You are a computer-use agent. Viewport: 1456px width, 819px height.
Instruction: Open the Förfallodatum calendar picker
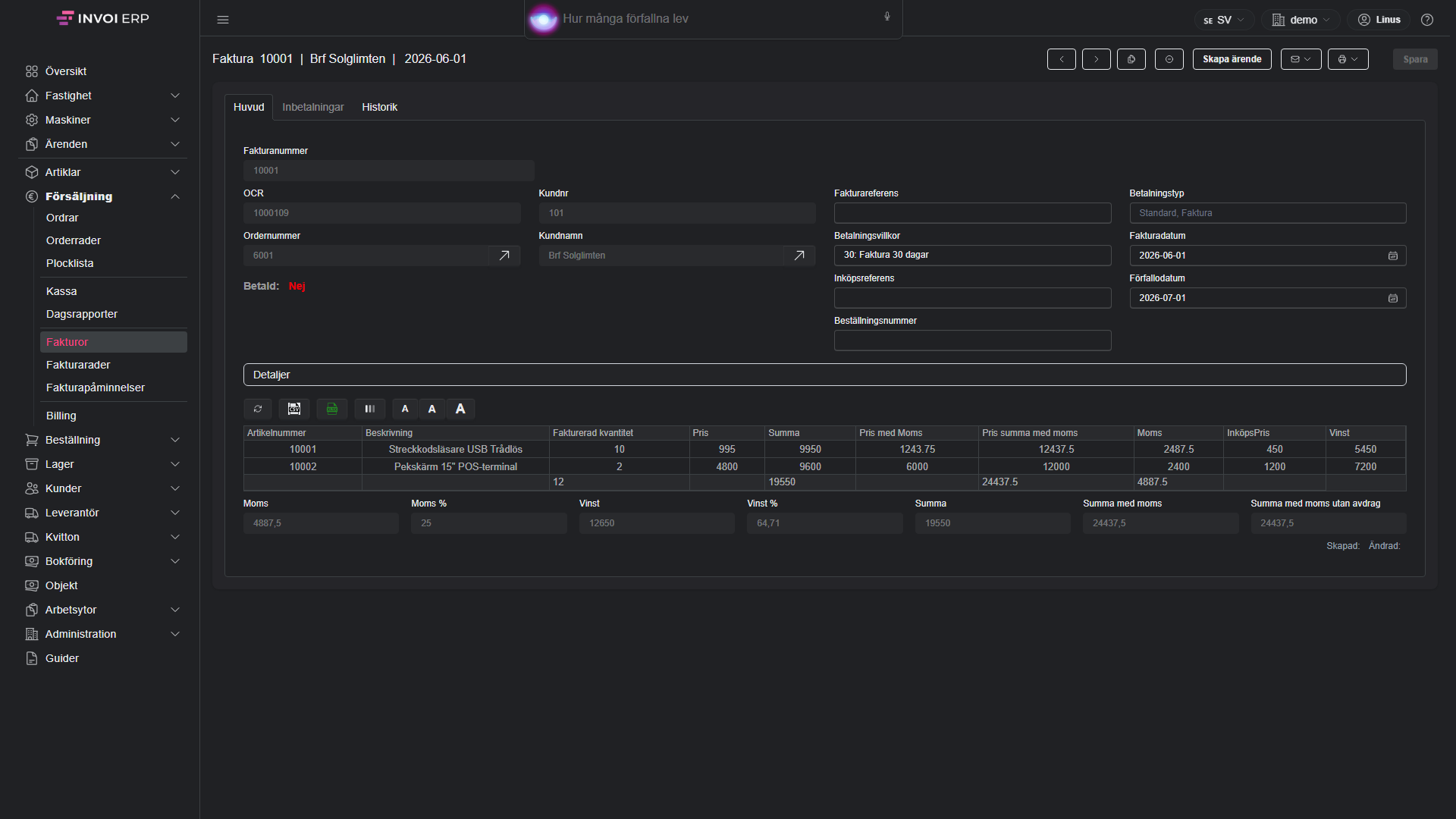pyautogui.click(x=1393, y=298)
